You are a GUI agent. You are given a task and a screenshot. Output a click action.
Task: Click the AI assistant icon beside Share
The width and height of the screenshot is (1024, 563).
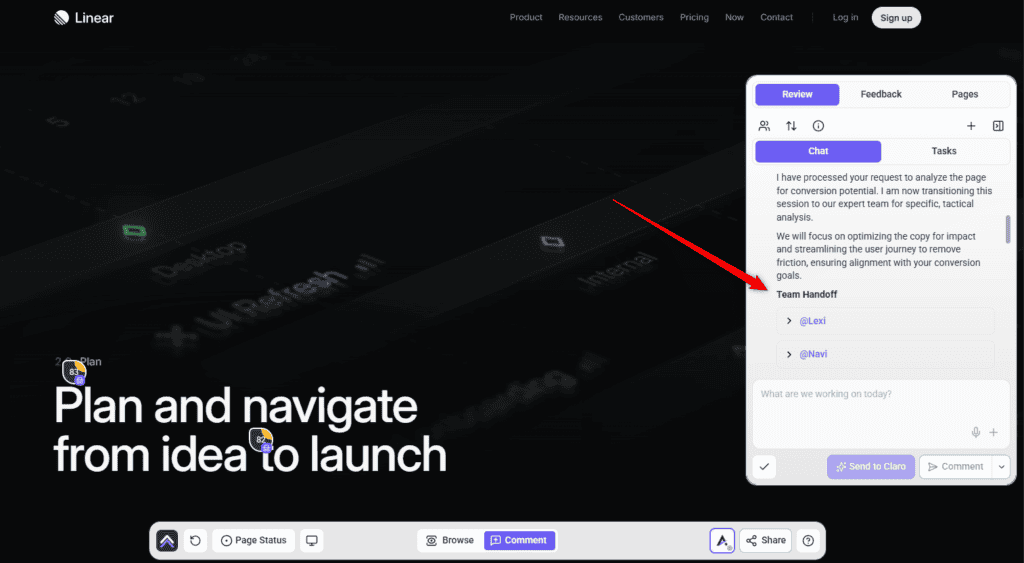722,540
